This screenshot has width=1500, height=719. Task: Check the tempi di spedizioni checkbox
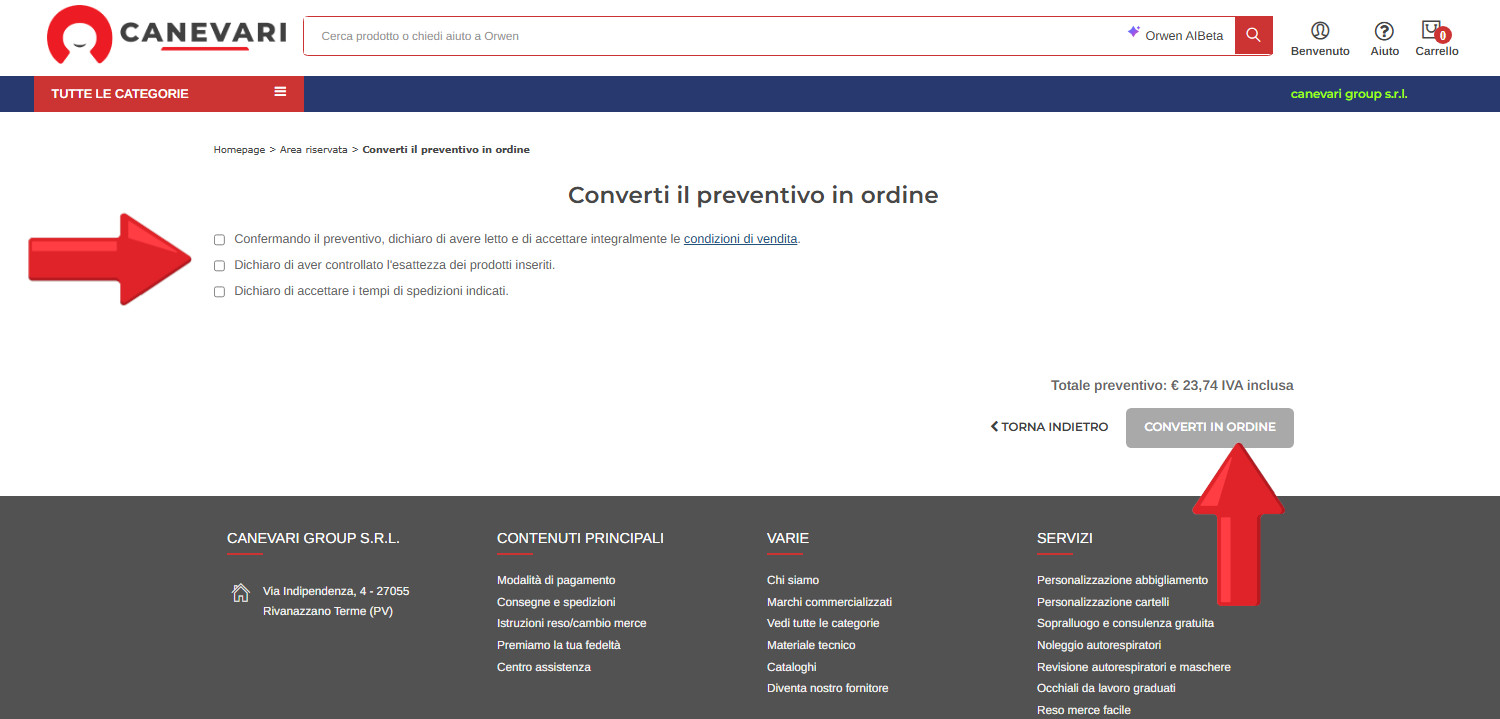(x=219, y=292)
